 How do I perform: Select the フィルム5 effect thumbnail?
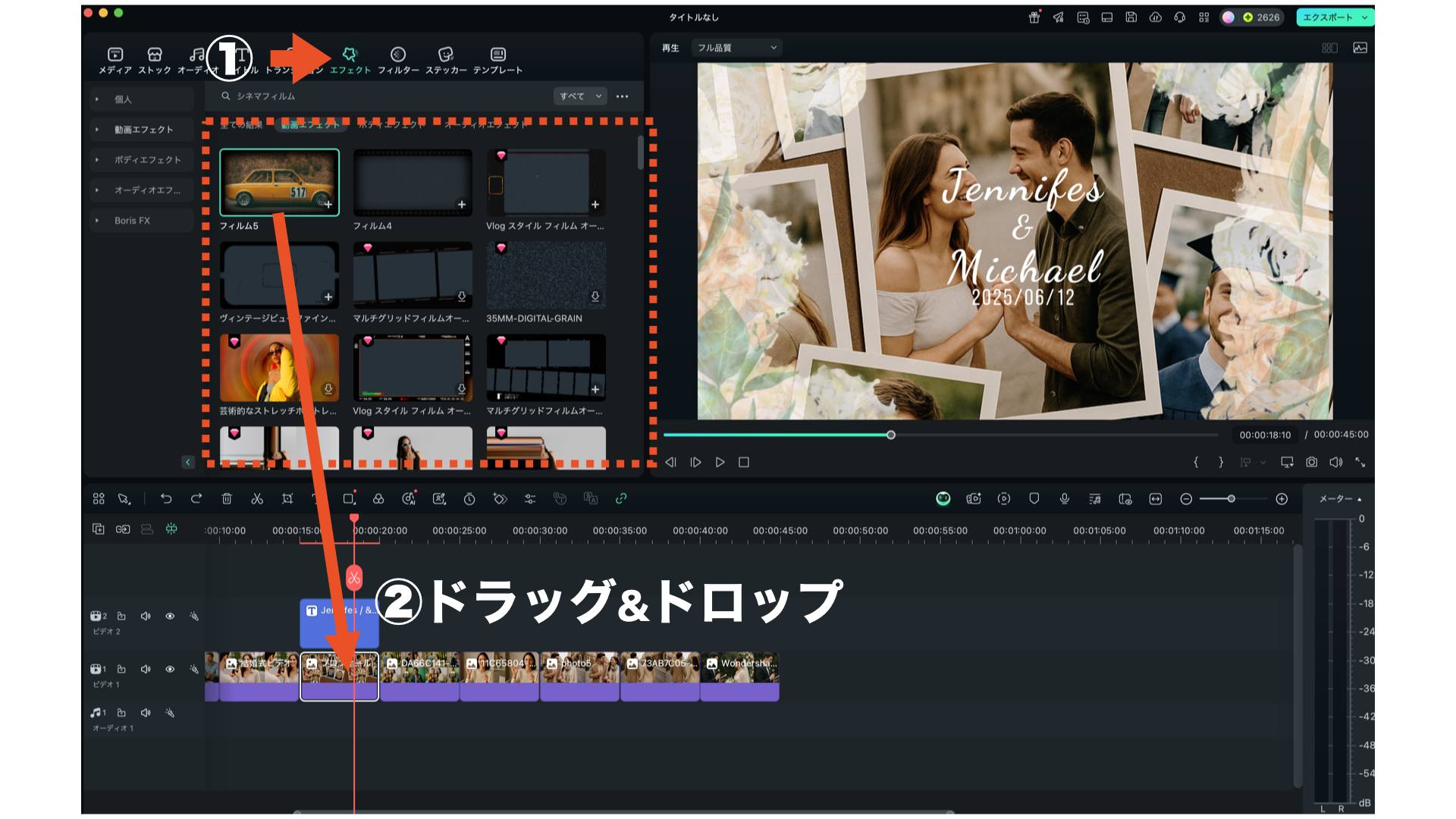tap(279, 182)
